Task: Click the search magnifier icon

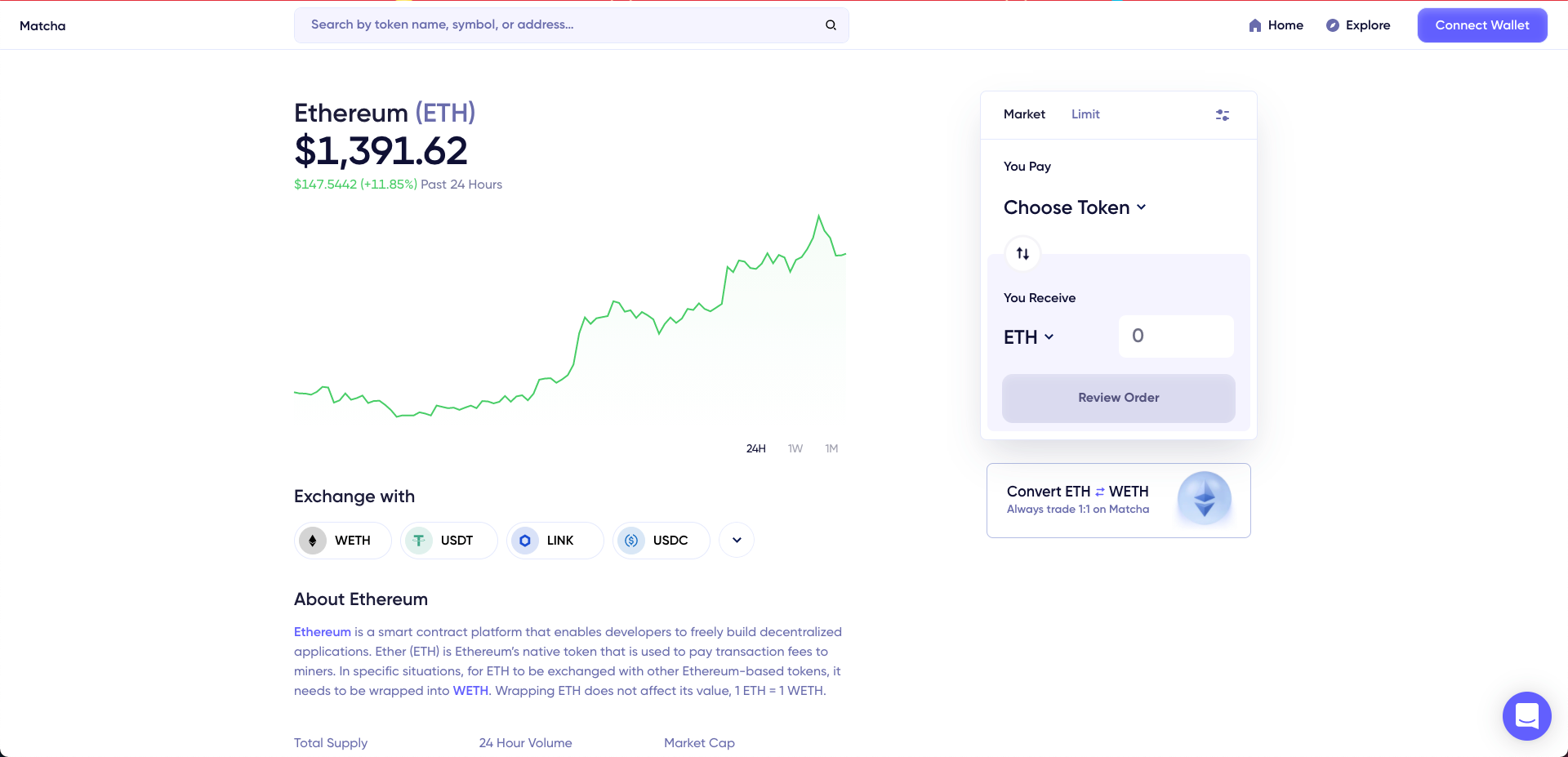Action: 831,25
